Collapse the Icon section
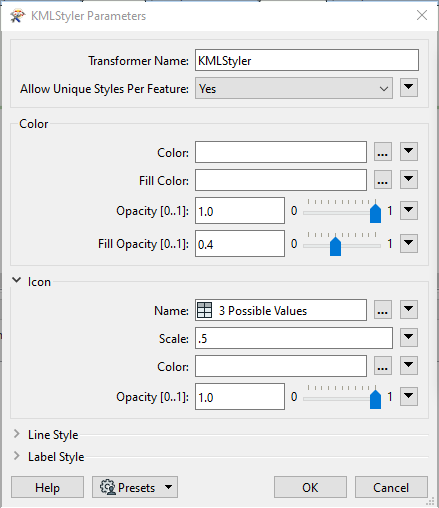Image resolution: width=439 pixels, height=508 pixels. point(16,281)
